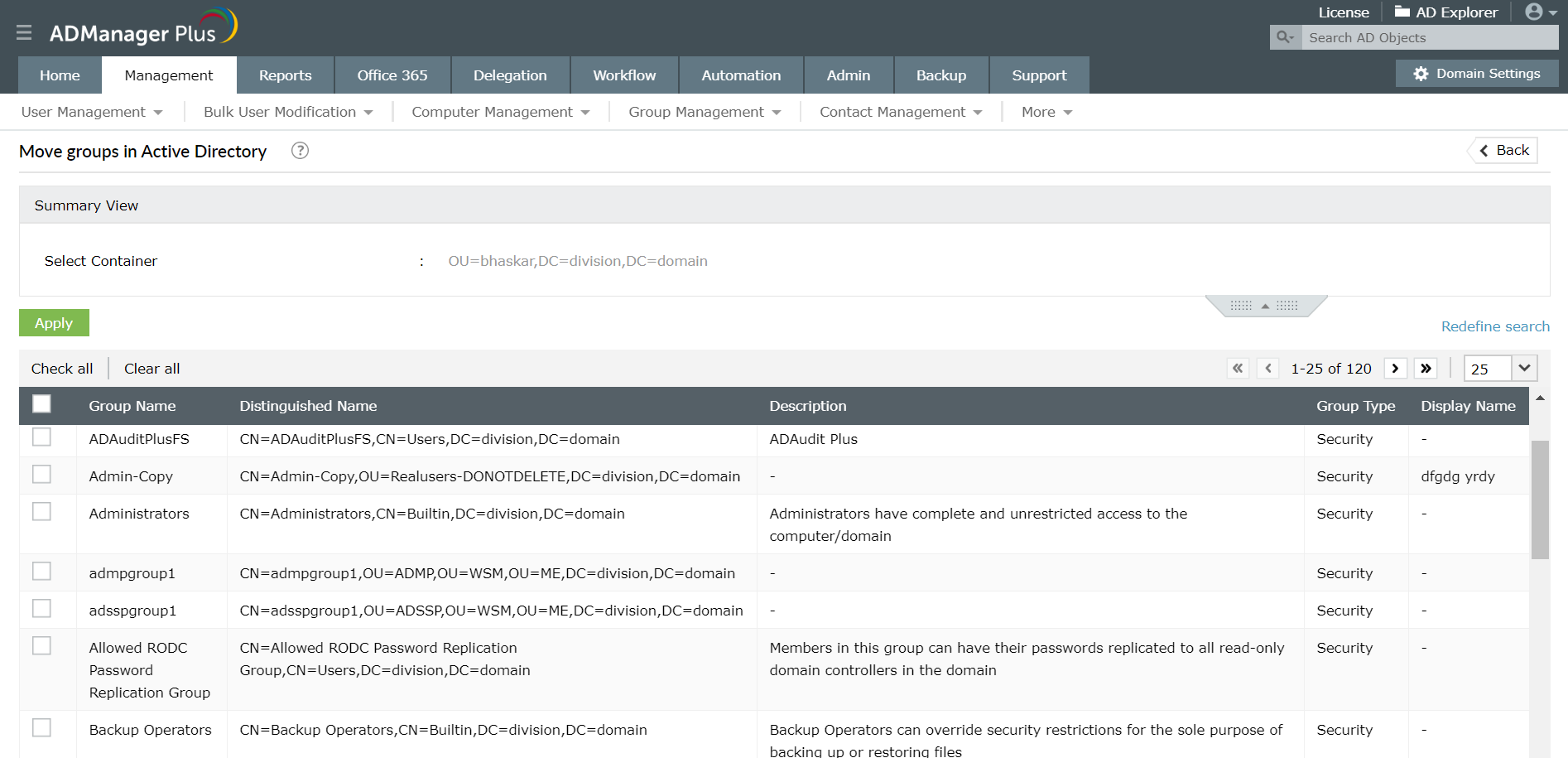This screenshot has height=758, width=1568.
Task: Collapse the panel using the arrow tab
Action: 1265,305
